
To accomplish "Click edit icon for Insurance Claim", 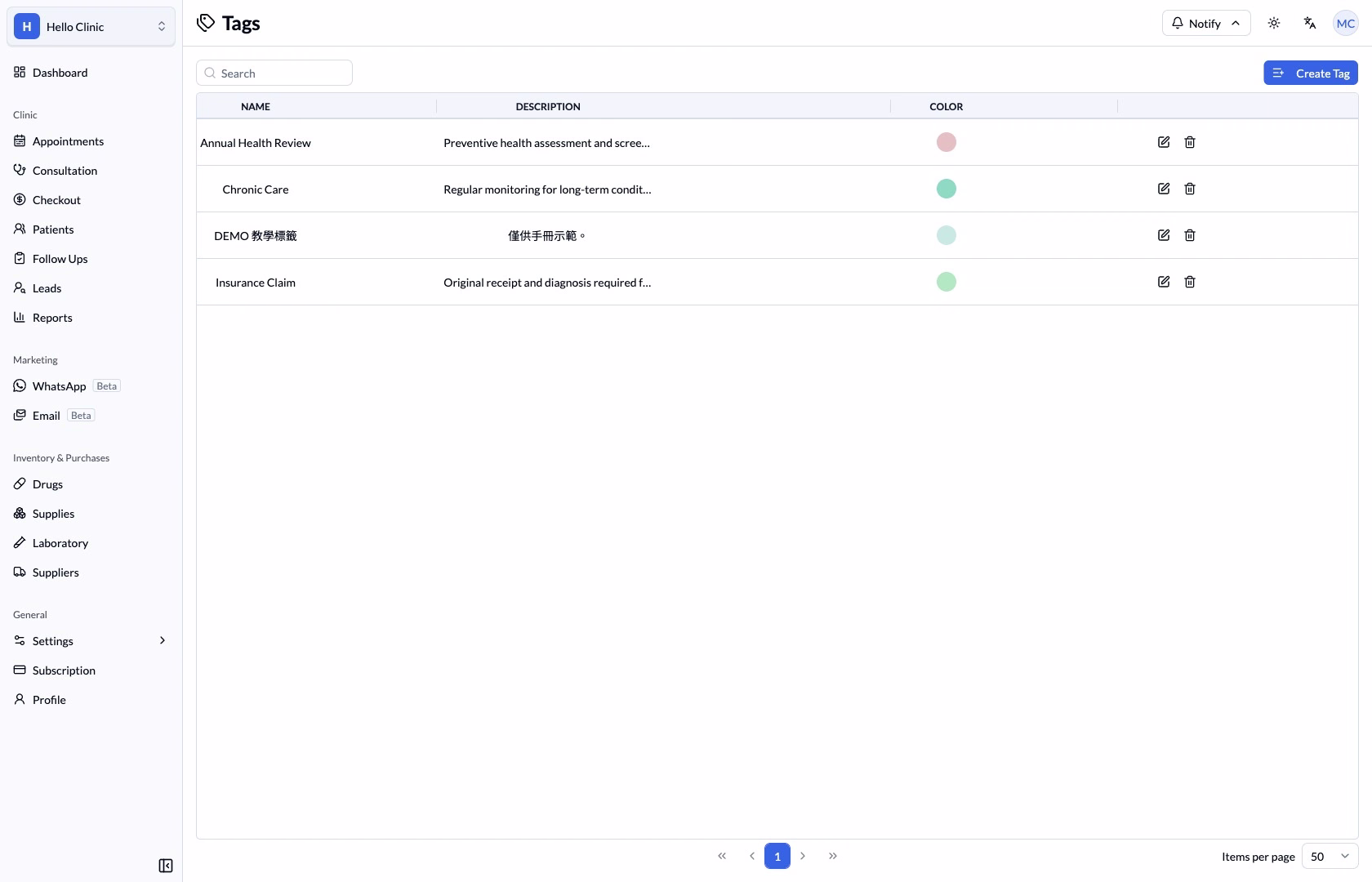I will (1164, 282).
